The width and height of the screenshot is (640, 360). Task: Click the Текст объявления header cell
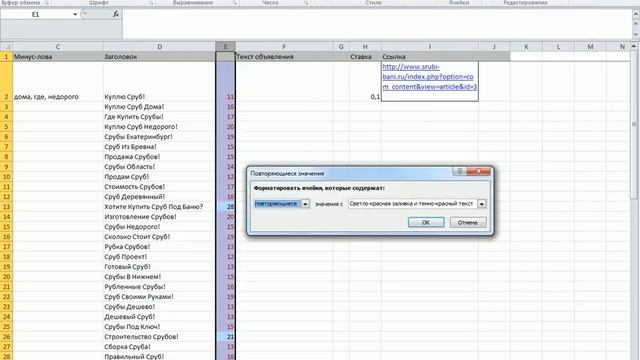(284, 57)
